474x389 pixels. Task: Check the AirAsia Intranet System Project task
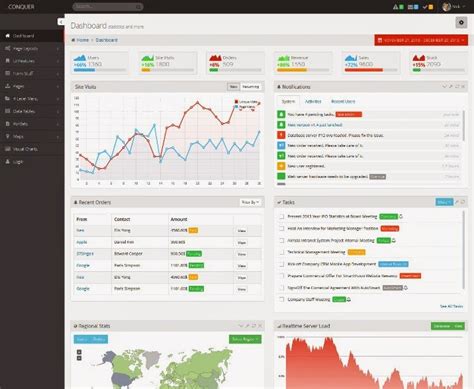(x=282, y=240)
